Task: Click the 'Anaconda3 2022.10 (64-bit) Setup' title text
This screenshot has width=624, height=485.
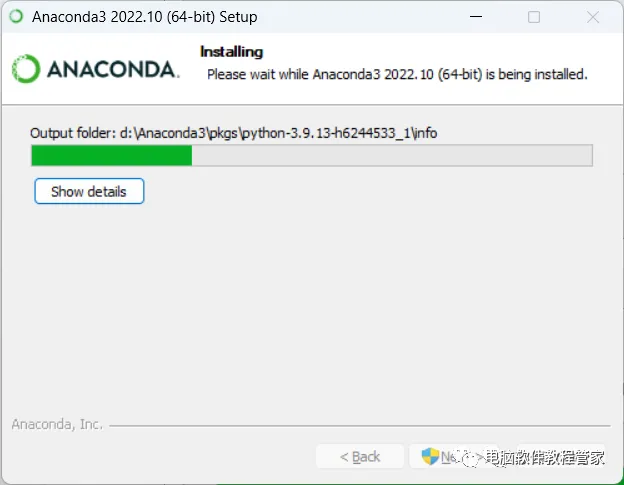Action: 145,17
